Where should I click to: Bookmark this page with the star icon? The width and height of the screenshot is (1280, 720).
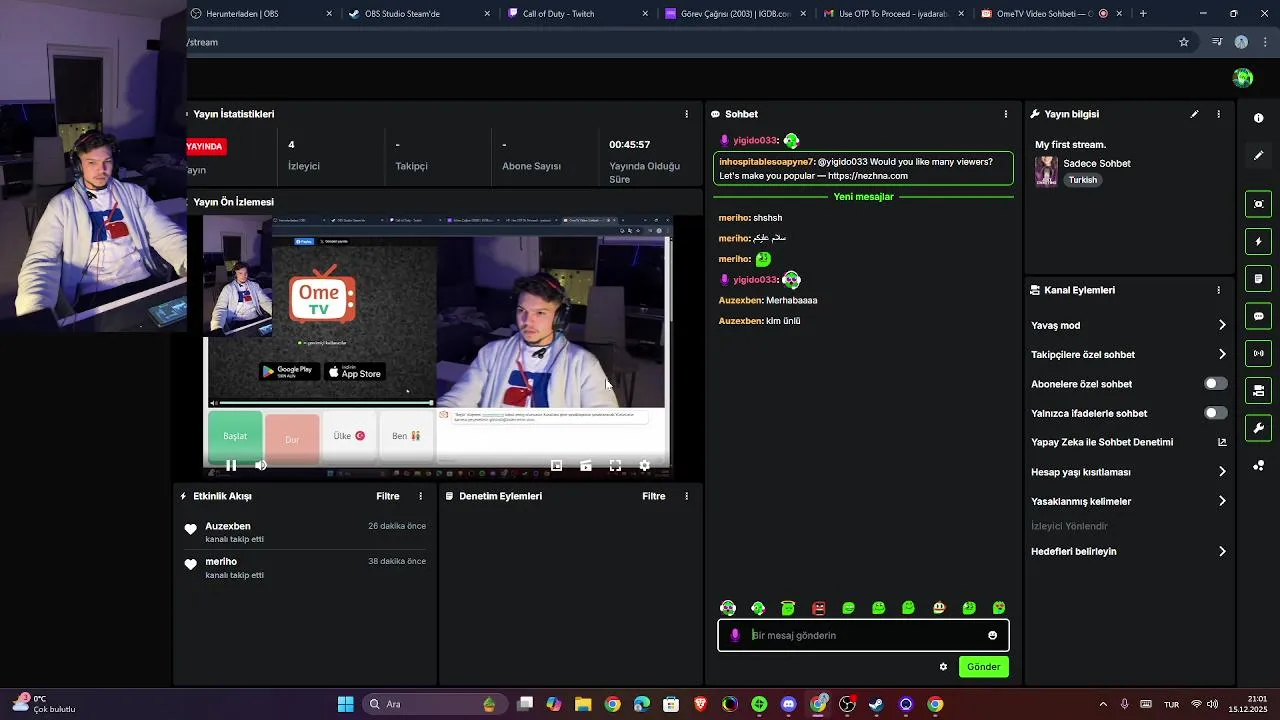[1184, 42]
